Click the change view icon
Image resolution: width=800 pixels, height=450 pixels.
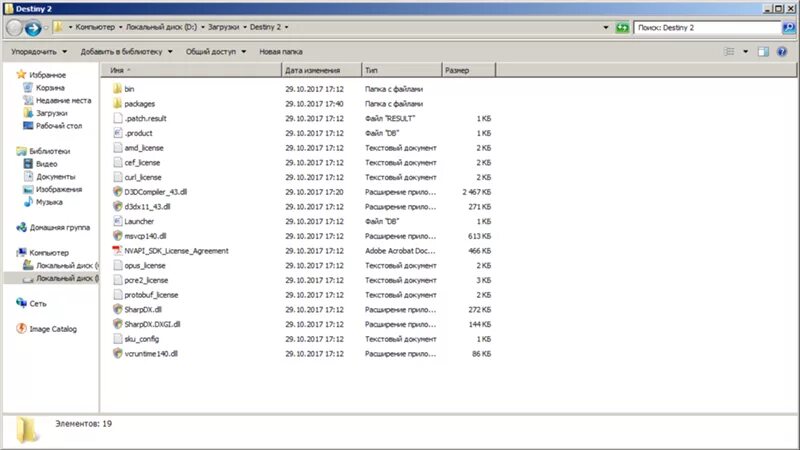pyautogui.click(x=729, y=52)
